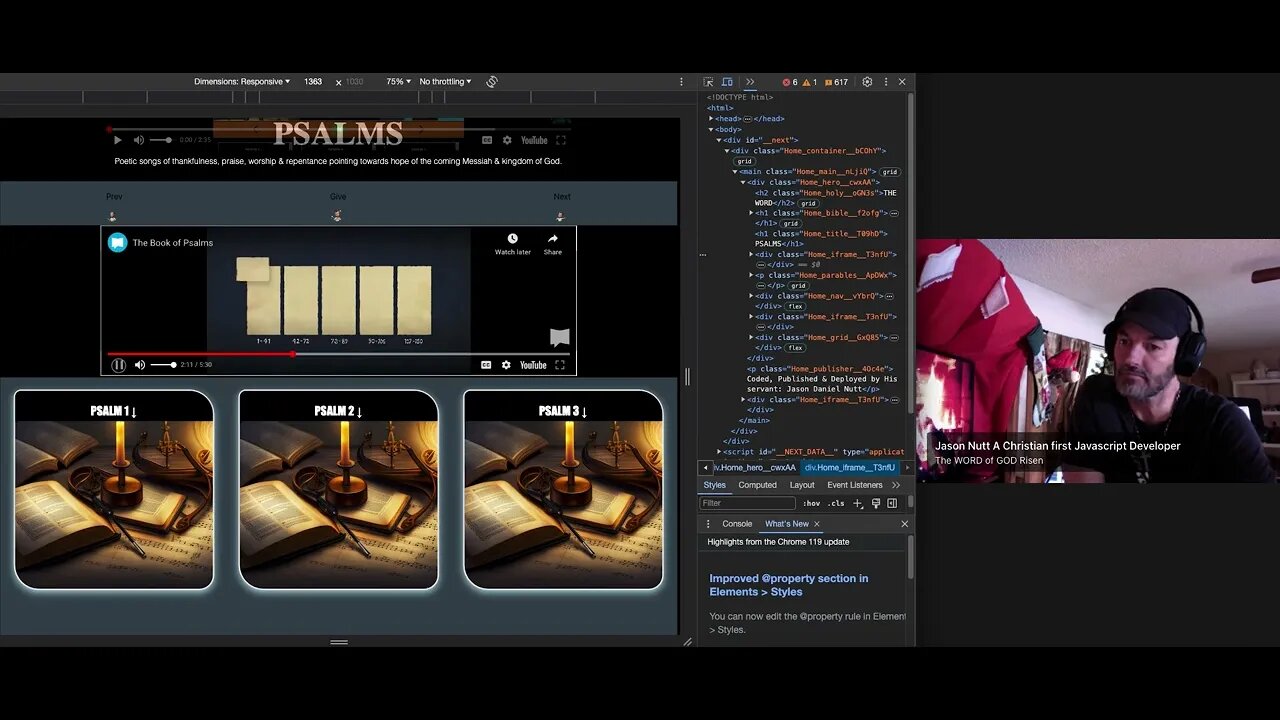This screenshot has width=1280, height=720.
Task: Open the Dimensions: Responsive dropdown
Action: click(x=242, y=82)
